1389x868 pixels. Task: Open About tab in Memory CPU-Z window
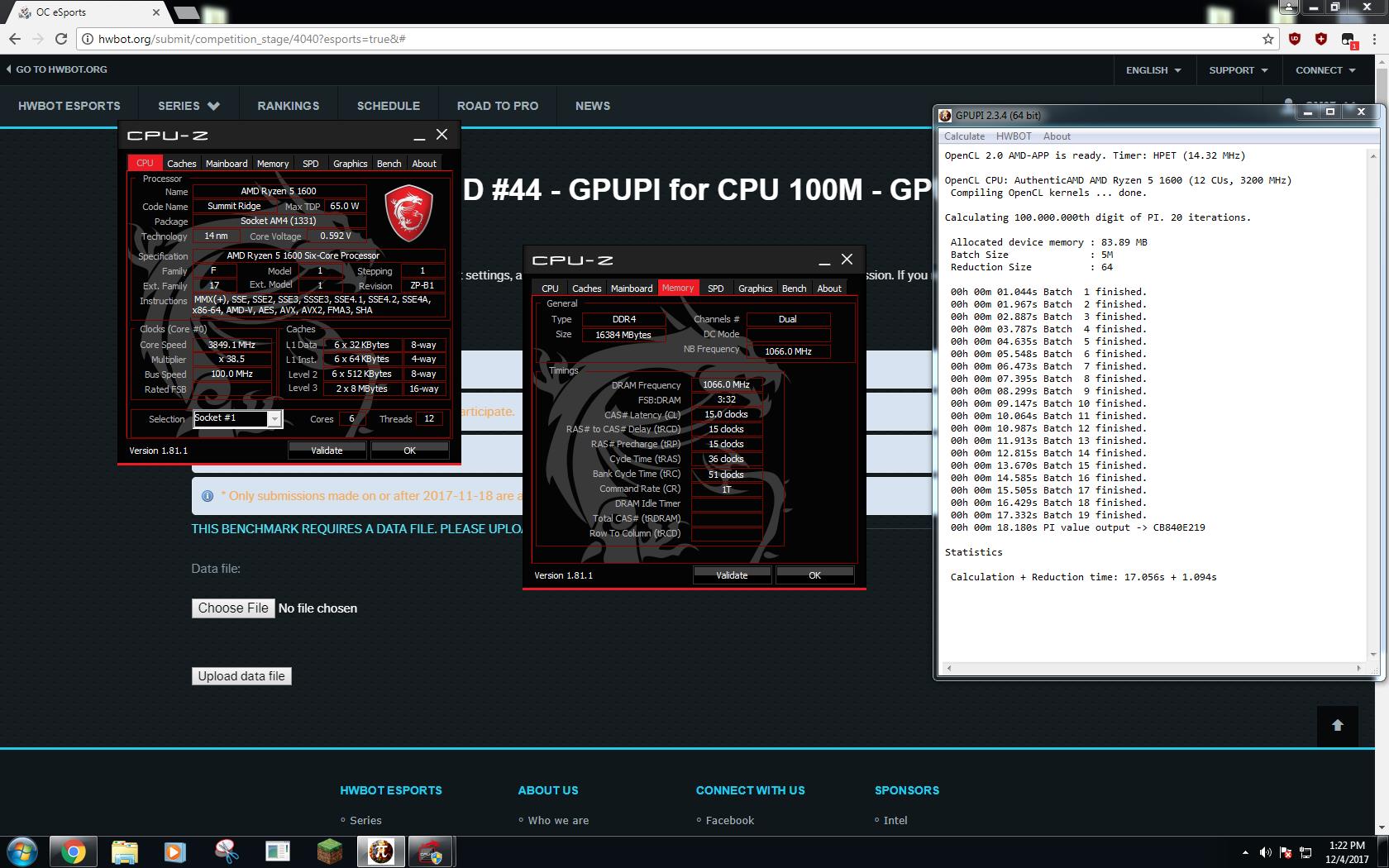coord(829,289)
